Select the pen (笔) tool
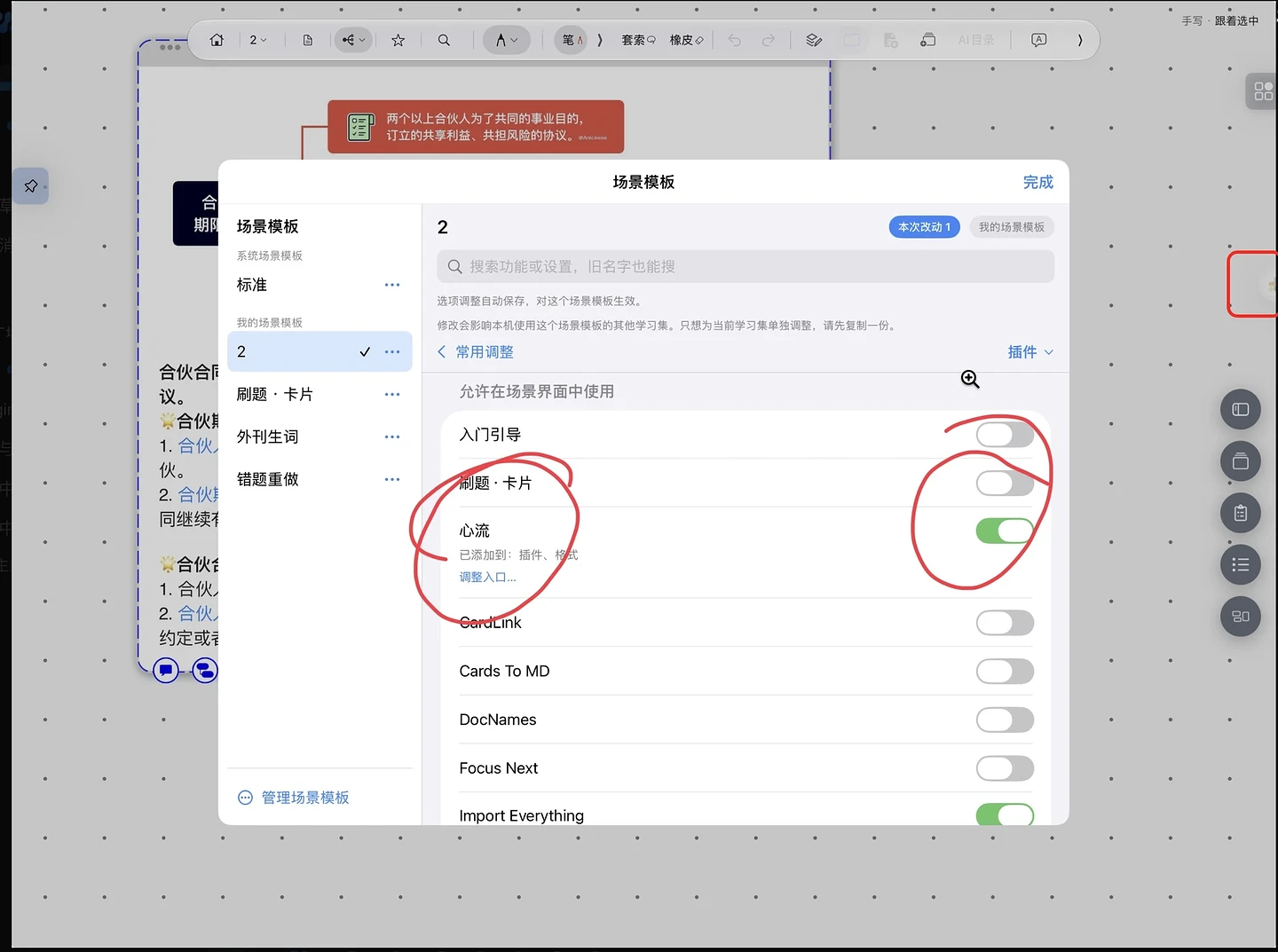 (x=572, y=40)
